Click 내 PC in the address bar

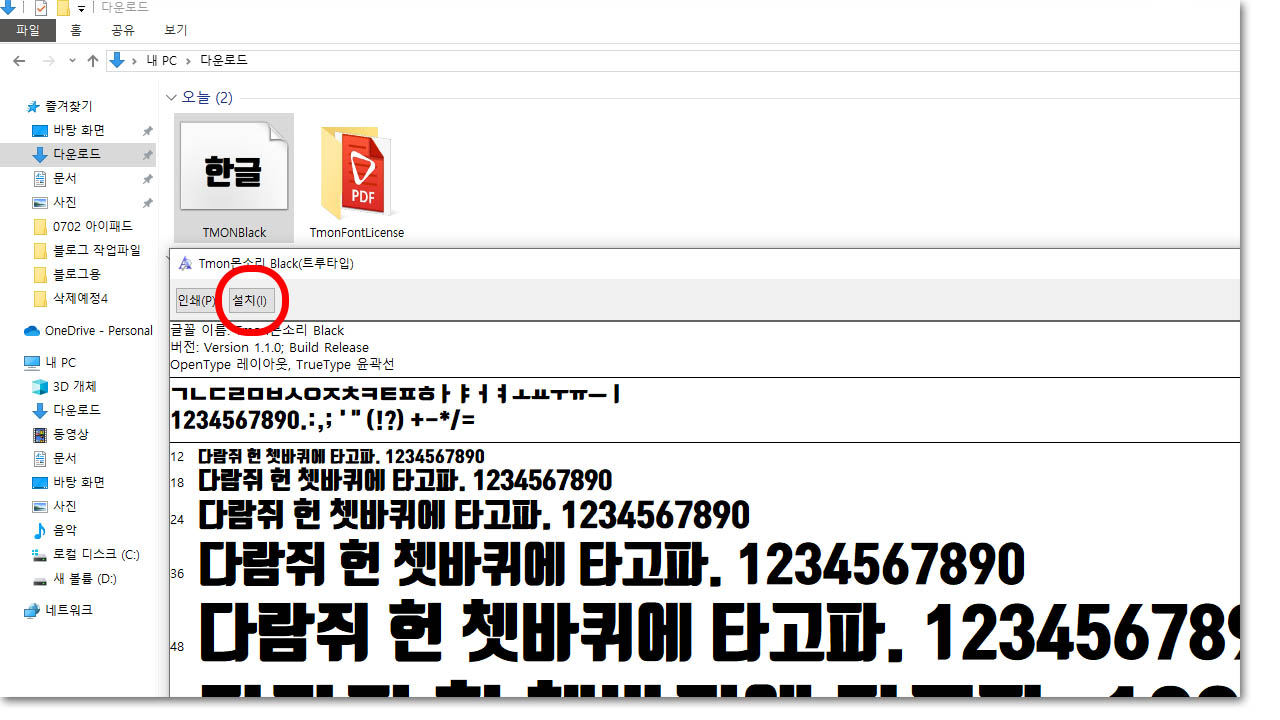pyautogui.click(x=162, y=61)
